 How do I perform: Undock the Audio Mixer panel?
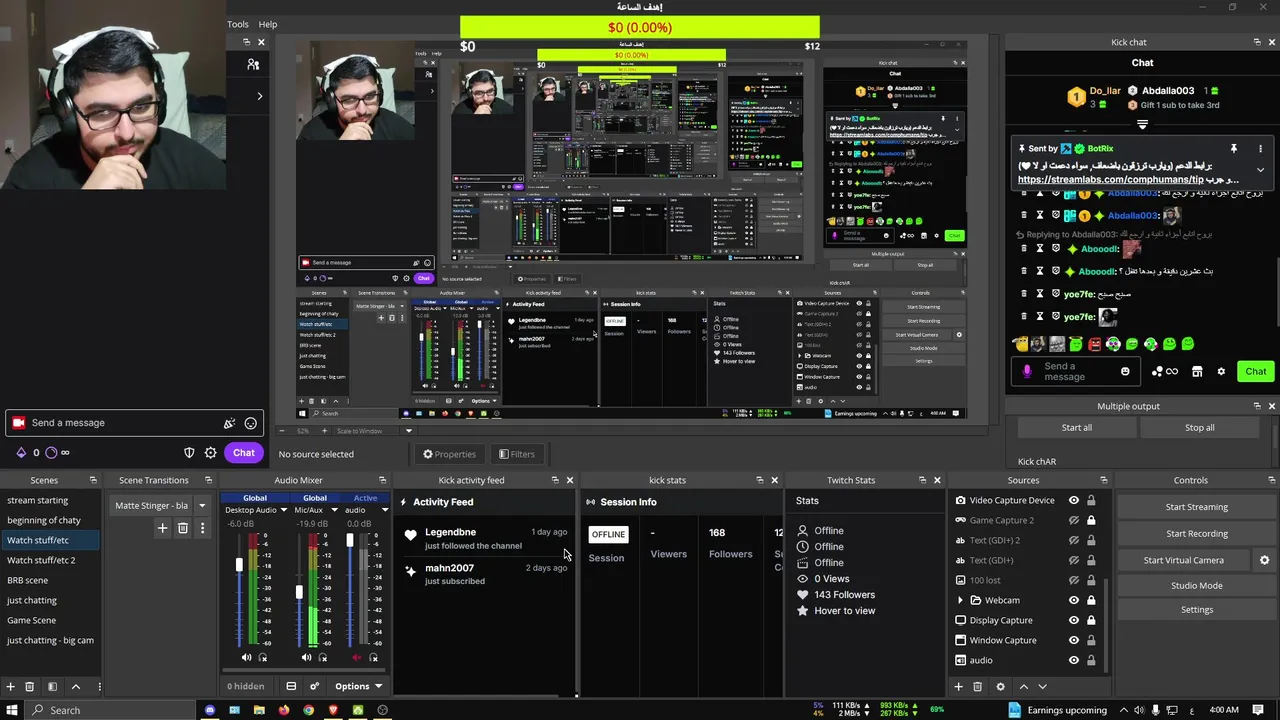[x=382, y=480]
